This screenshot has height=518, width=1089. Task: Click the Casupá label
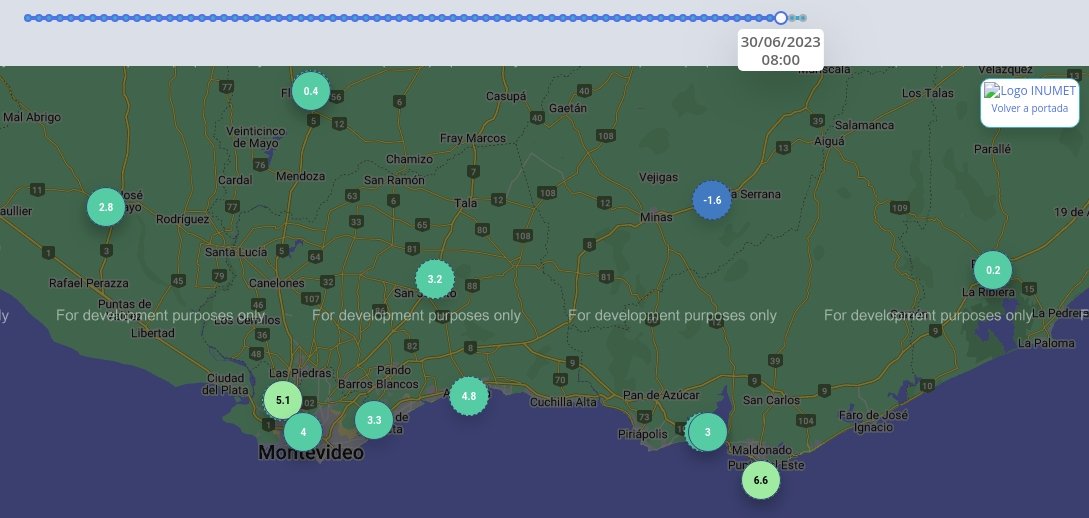coord(506,97)
